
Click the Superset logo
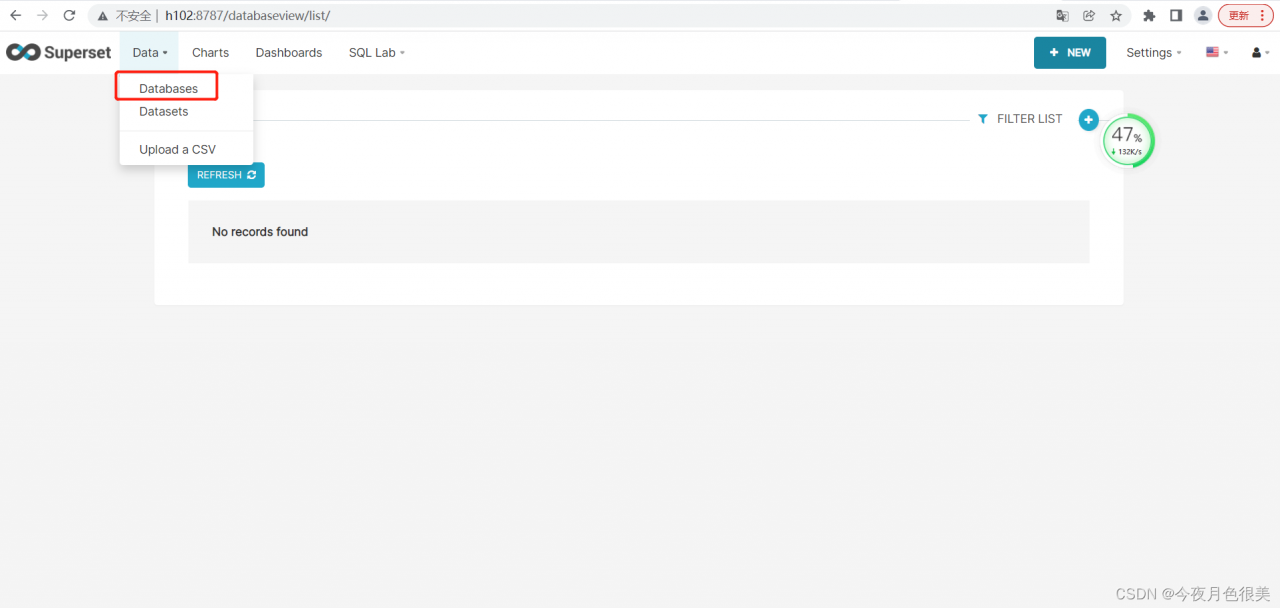[x=59, y=52]
